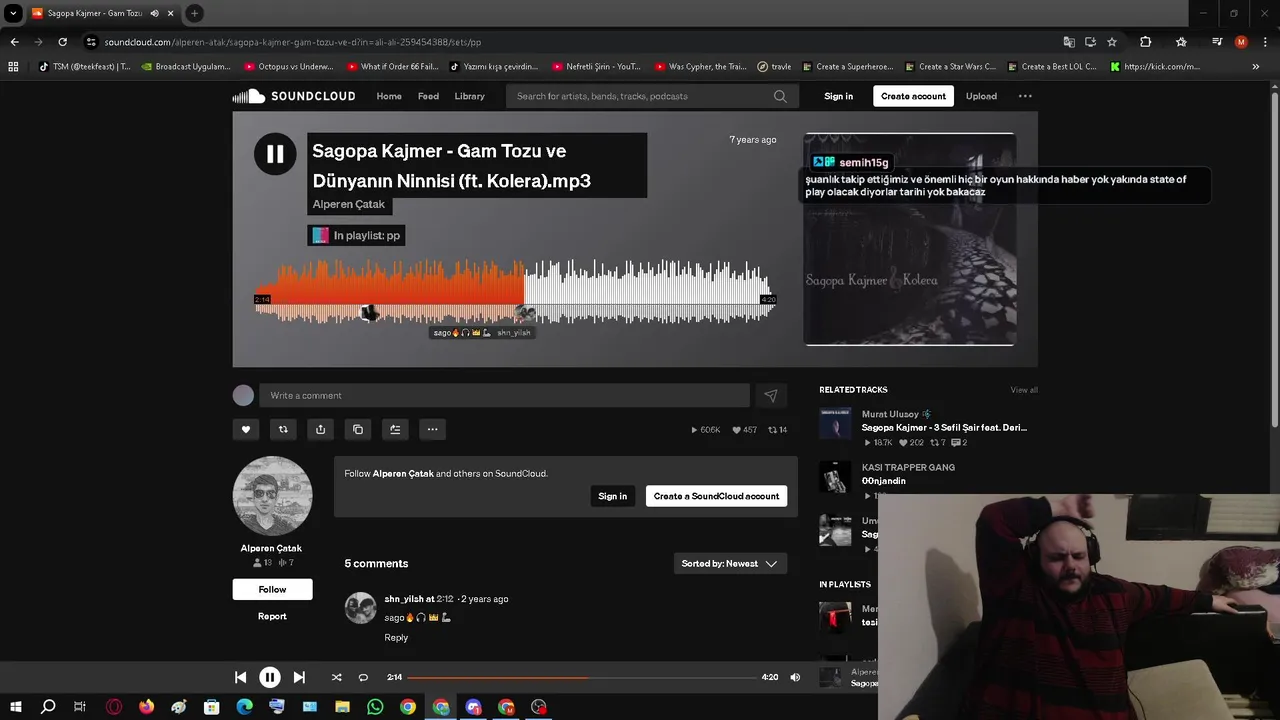Mute the SoundCloud browser tab audio

(x=154, y=13)
